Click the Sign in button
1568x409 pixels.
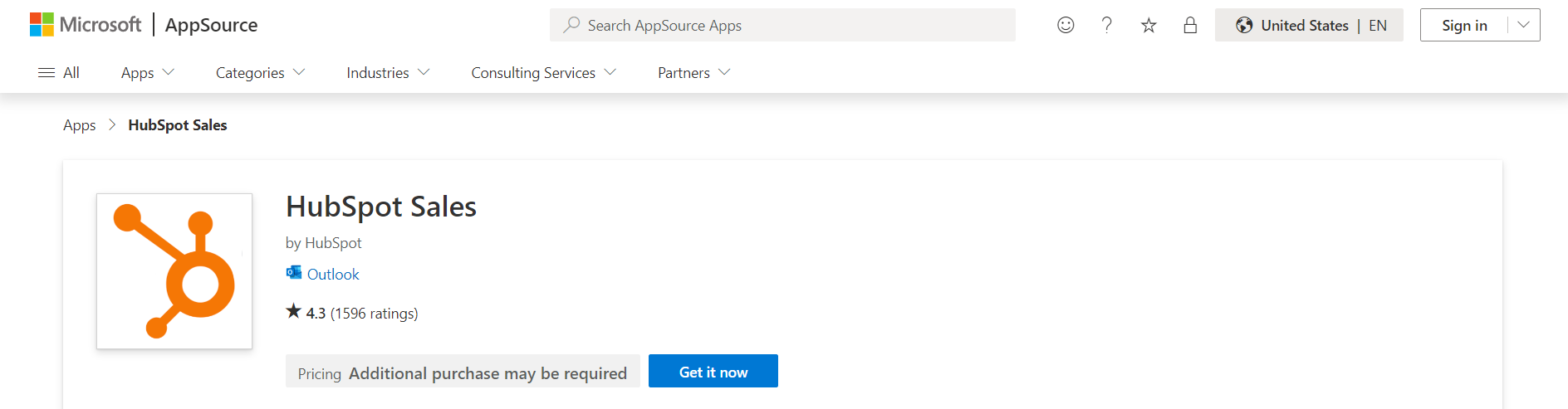1464,25
